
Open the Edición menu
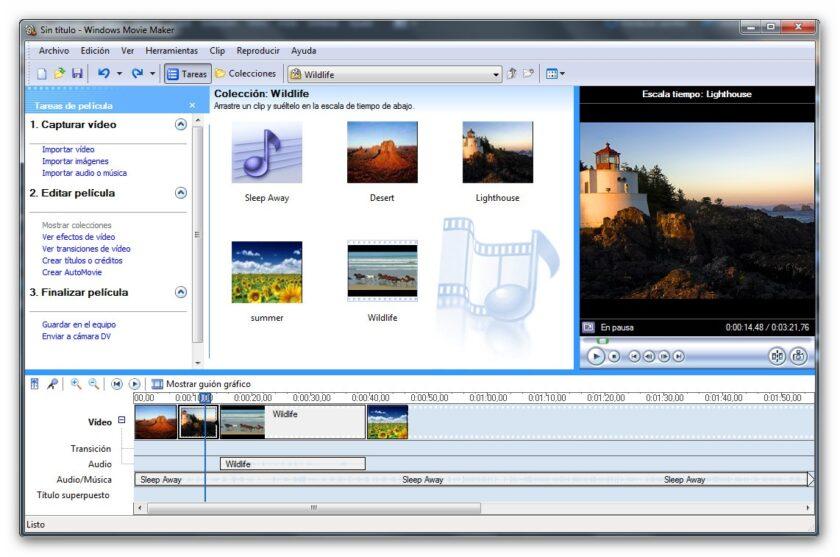click(95, 51)
